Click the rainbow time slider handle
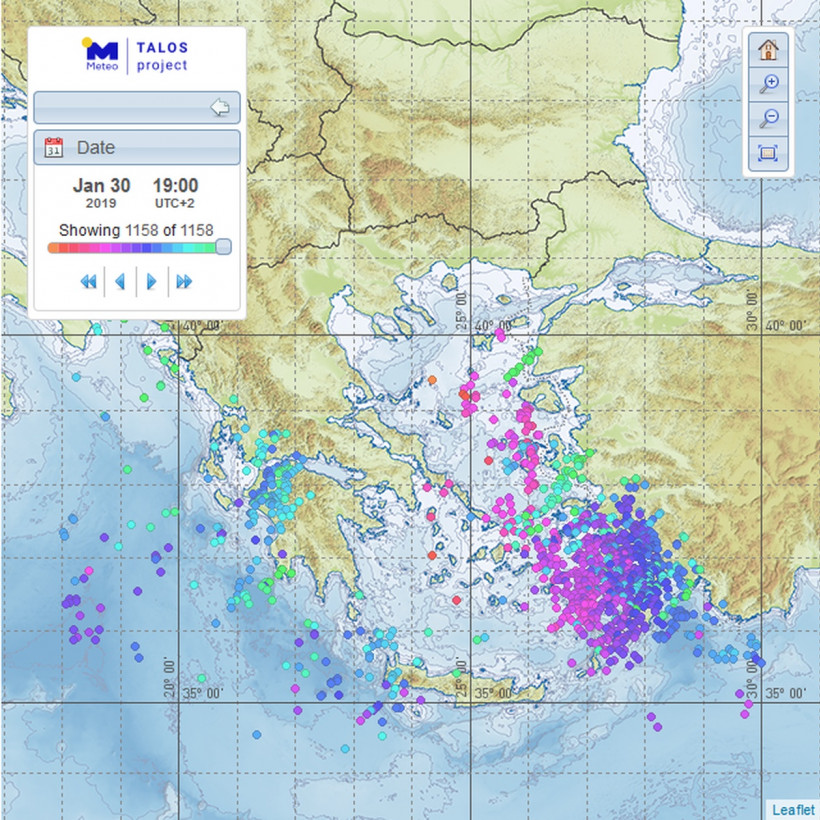This screenshot has width=820, height=820. point(223,247)
